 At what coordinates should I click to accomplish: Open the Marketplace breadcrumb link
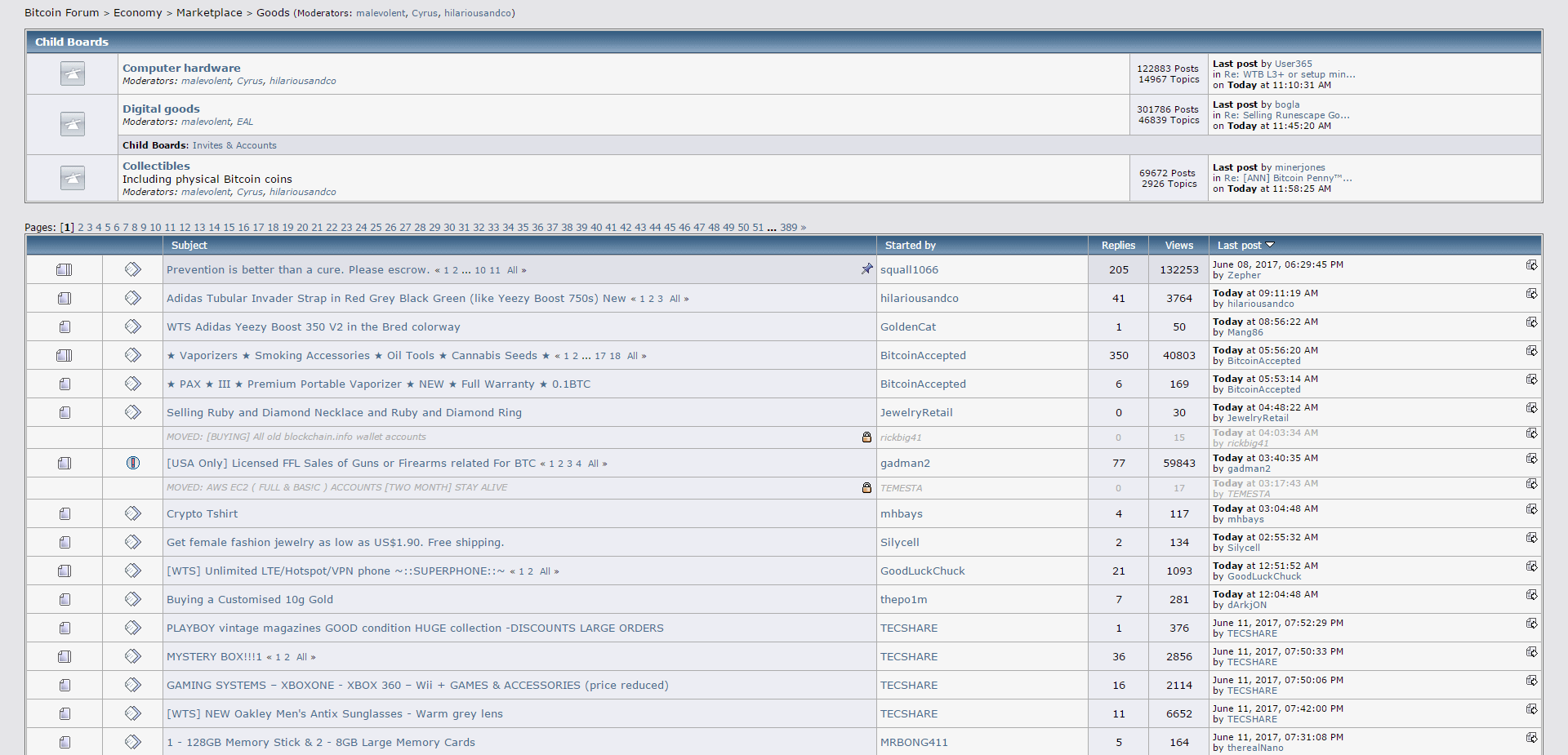point(209,13)
